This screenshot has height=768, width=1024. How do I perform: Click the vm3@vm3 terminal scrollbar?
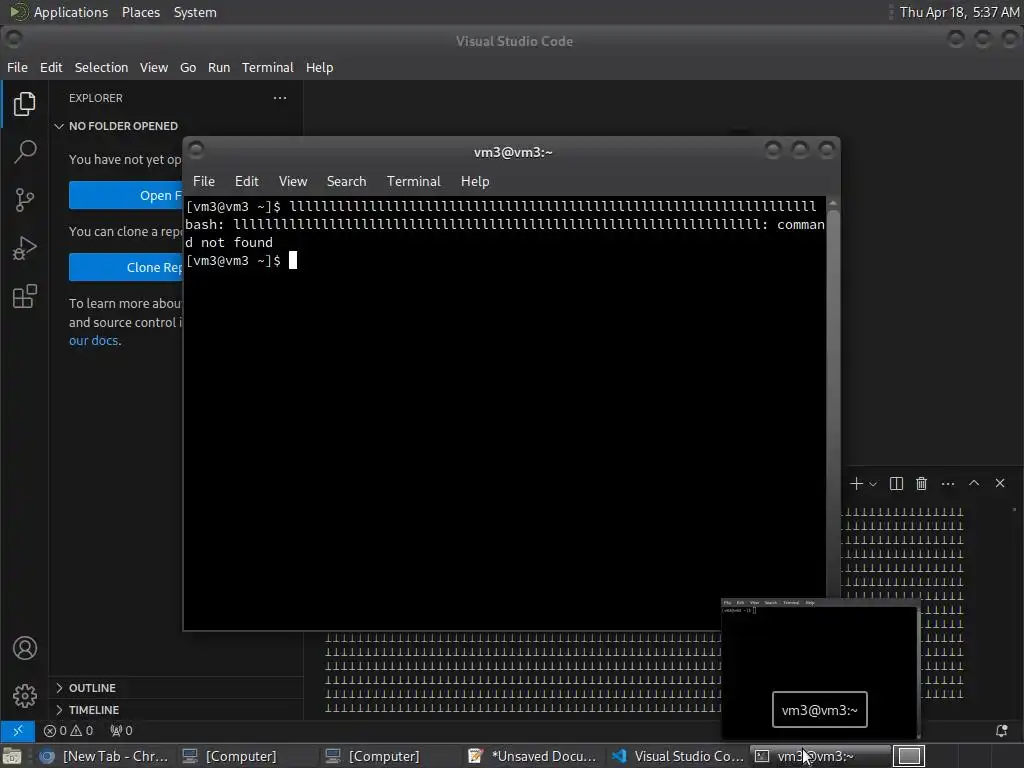click(833, 413)
